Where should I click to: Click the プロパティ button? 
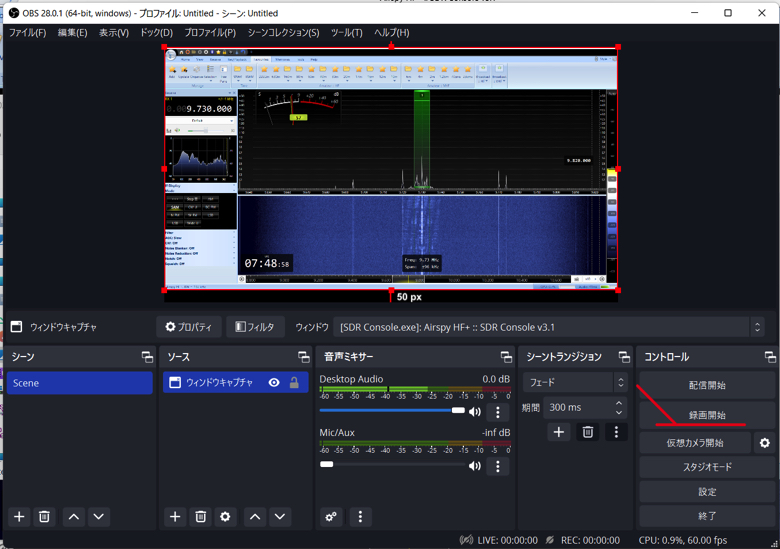pyautogui.click(x=189, y=327)
